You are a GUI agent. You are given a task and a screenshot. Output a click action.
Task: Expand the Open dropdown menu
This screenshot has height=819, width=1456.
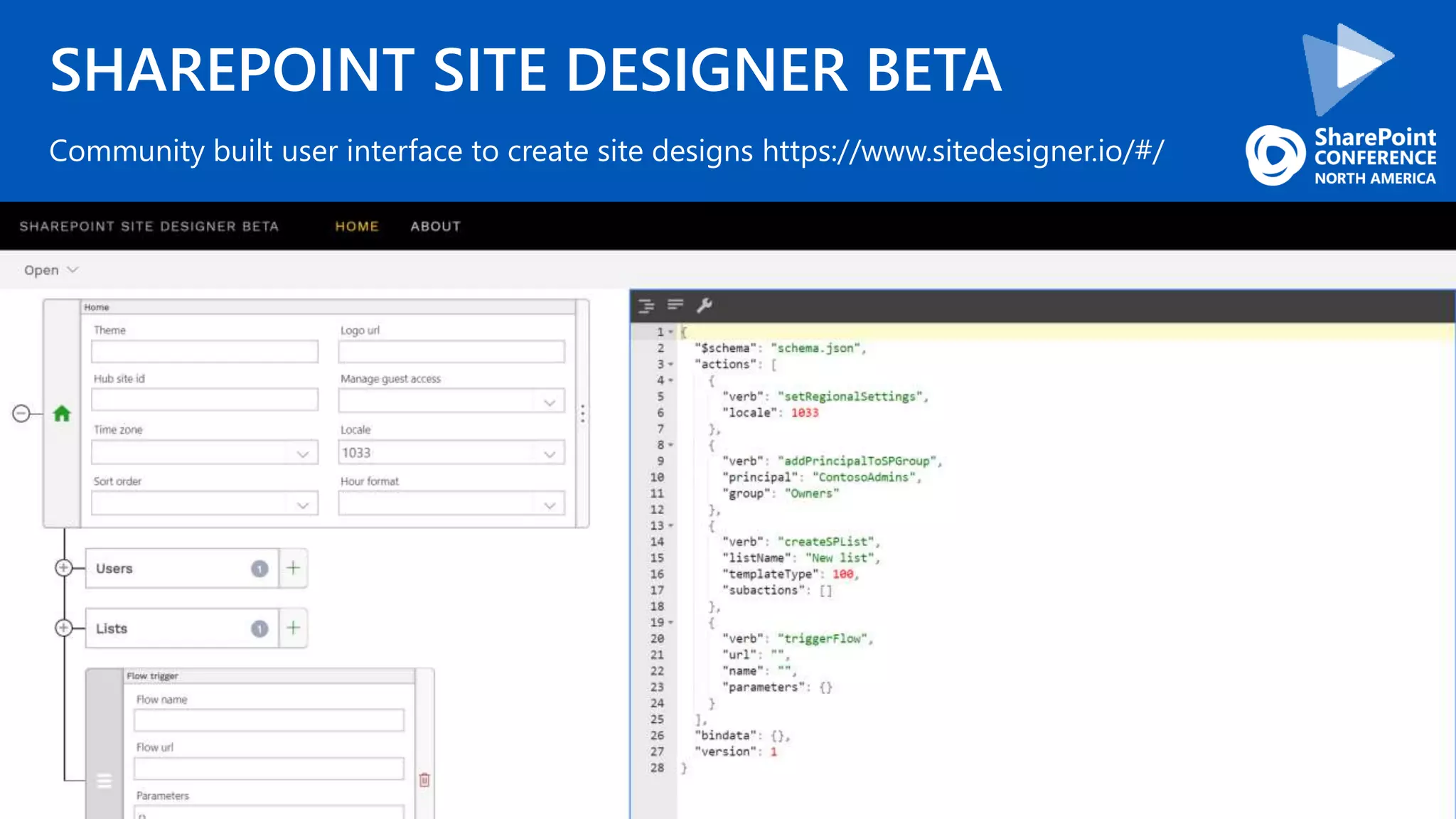point(50,270)
